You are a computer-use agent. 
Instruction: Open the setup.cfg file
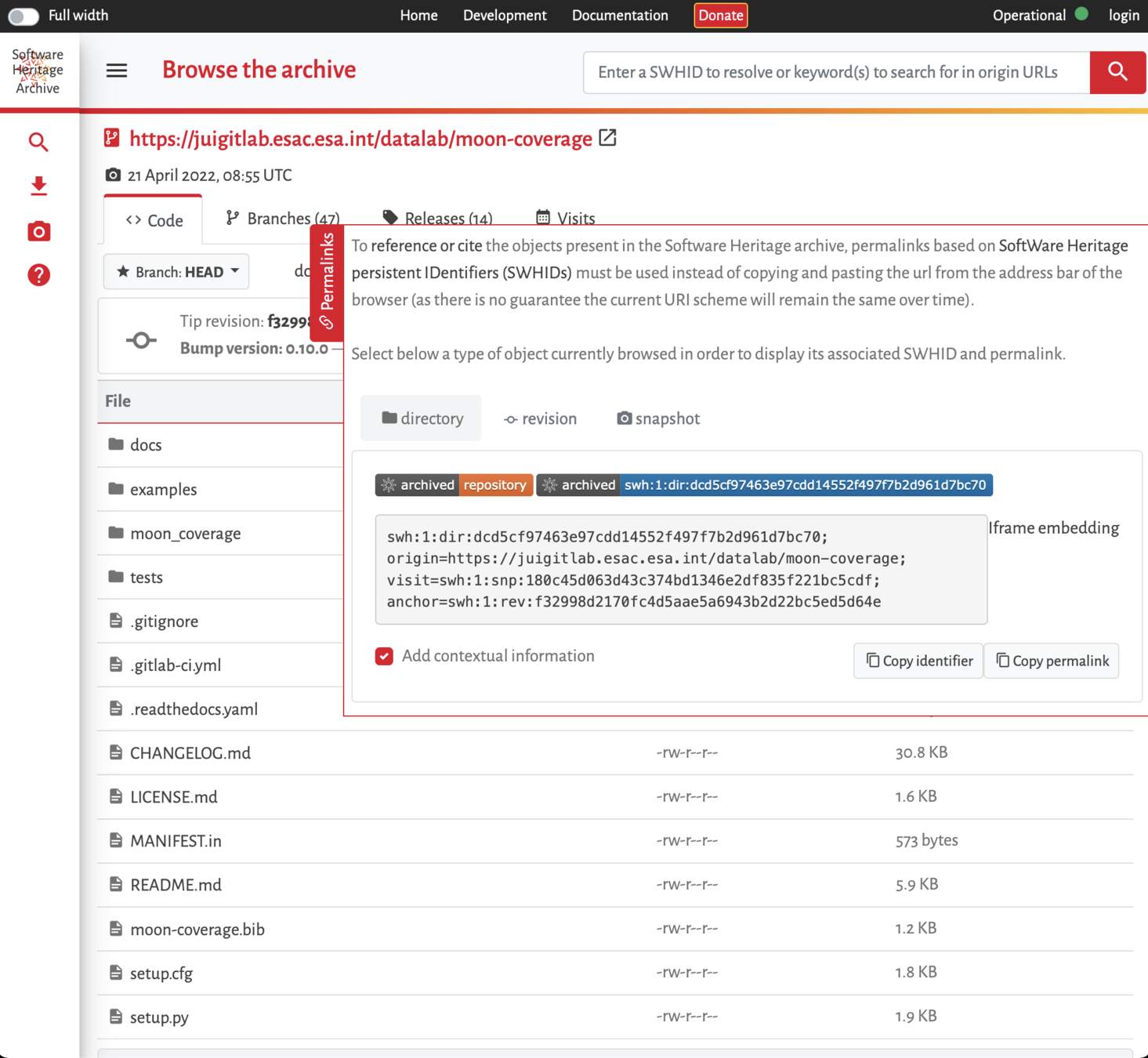(x=161, y=973)
